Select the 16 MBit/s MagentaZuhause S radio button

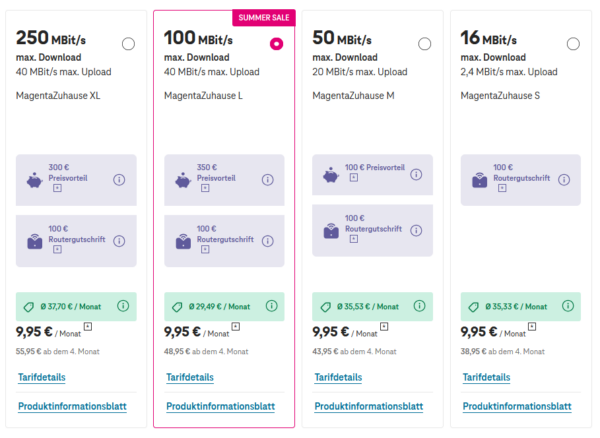coord(573,44)
